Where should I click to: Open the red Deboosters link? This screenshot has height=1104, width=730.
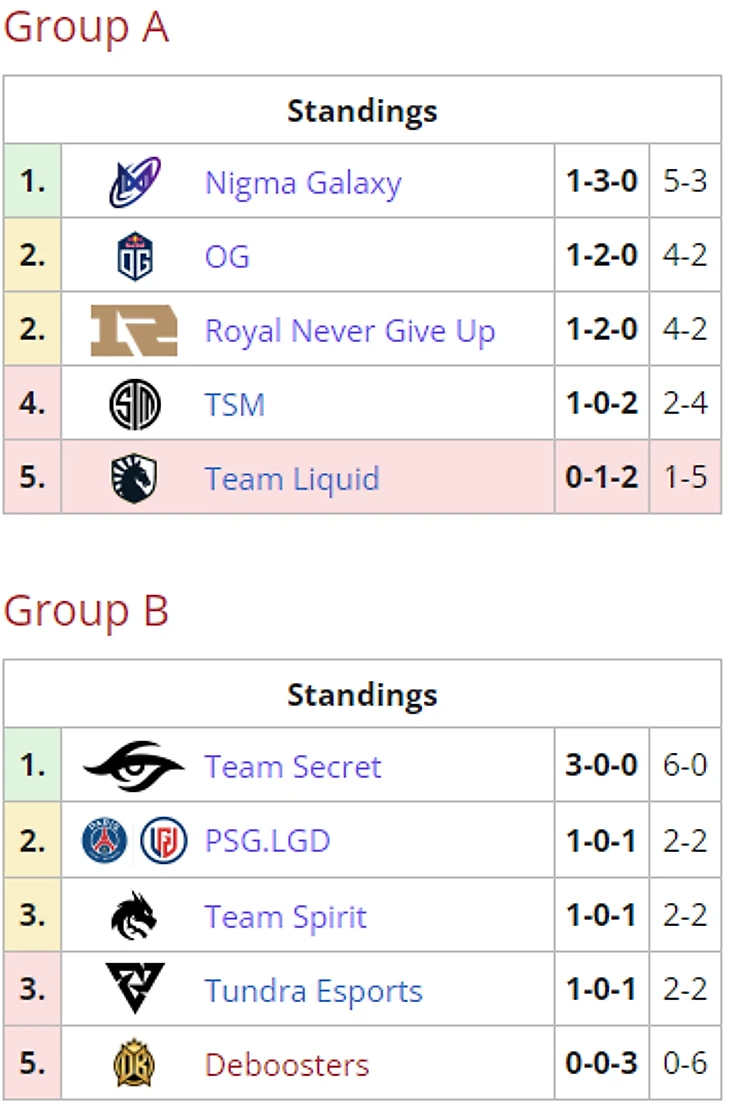(x=286, y=1065)
